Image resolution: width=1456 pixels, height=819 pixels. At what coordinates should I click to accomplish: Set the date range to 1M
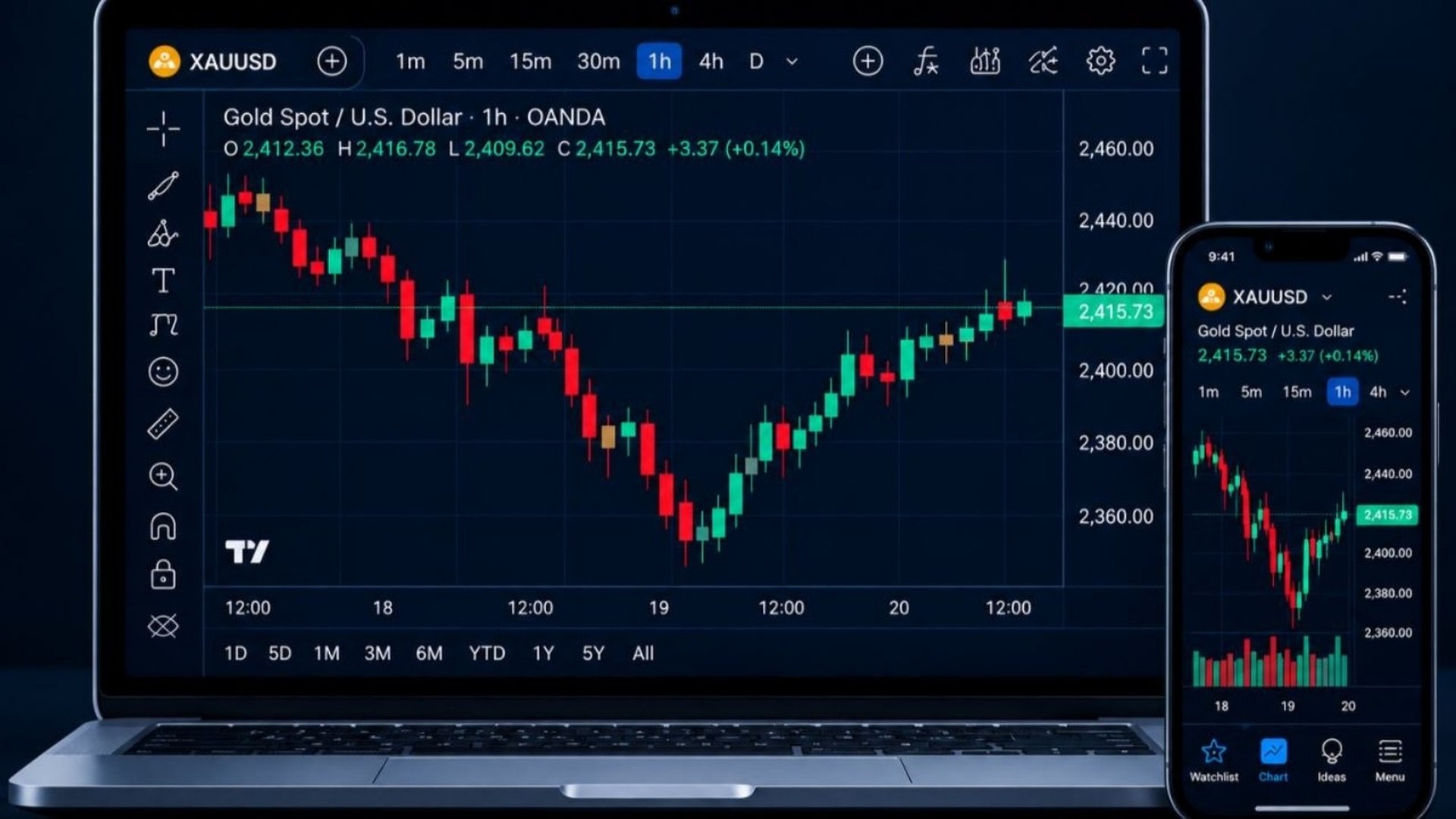click(327, 653)
